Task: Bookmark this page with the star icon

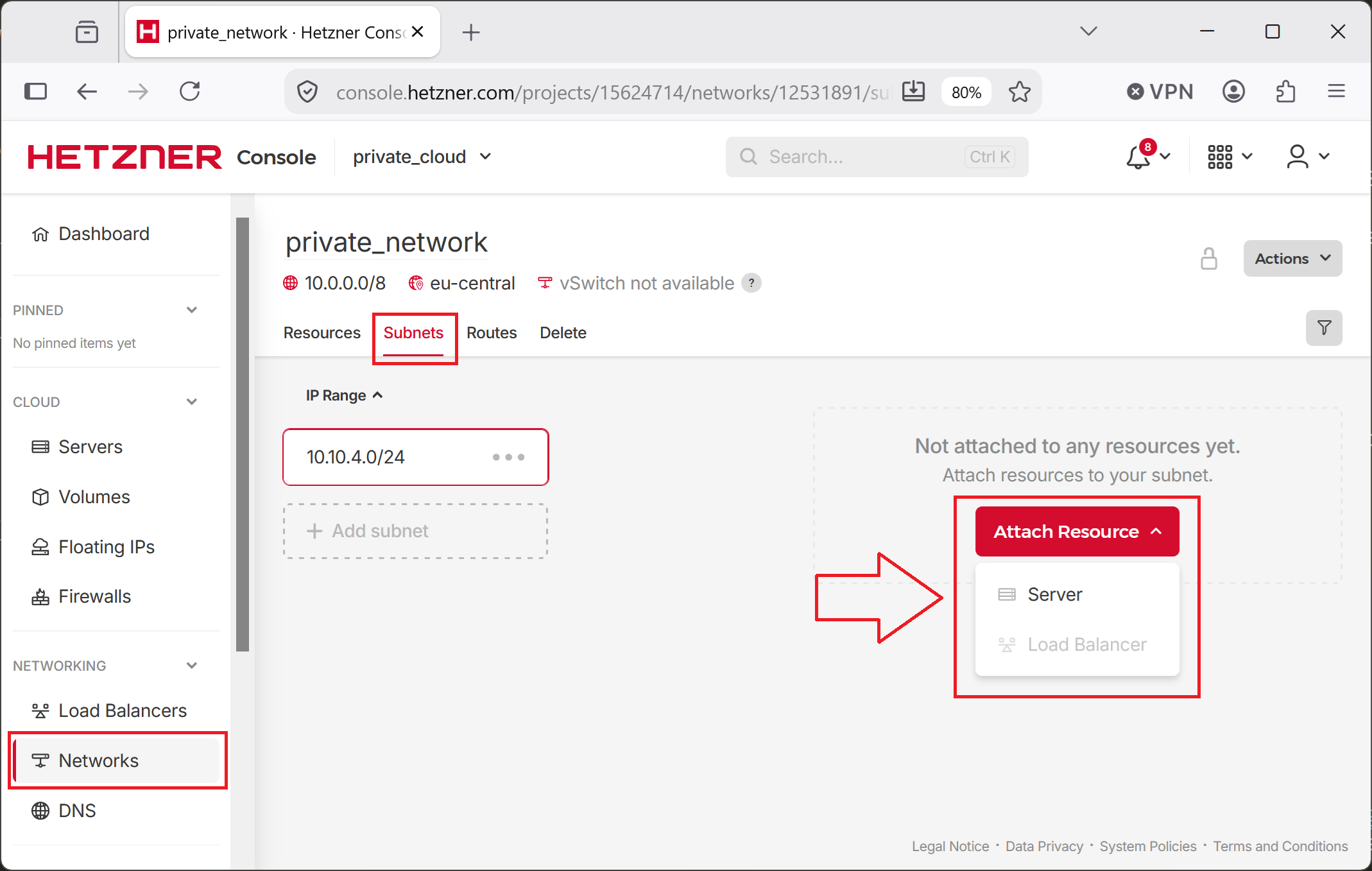Action: [x=1019, y=92]
